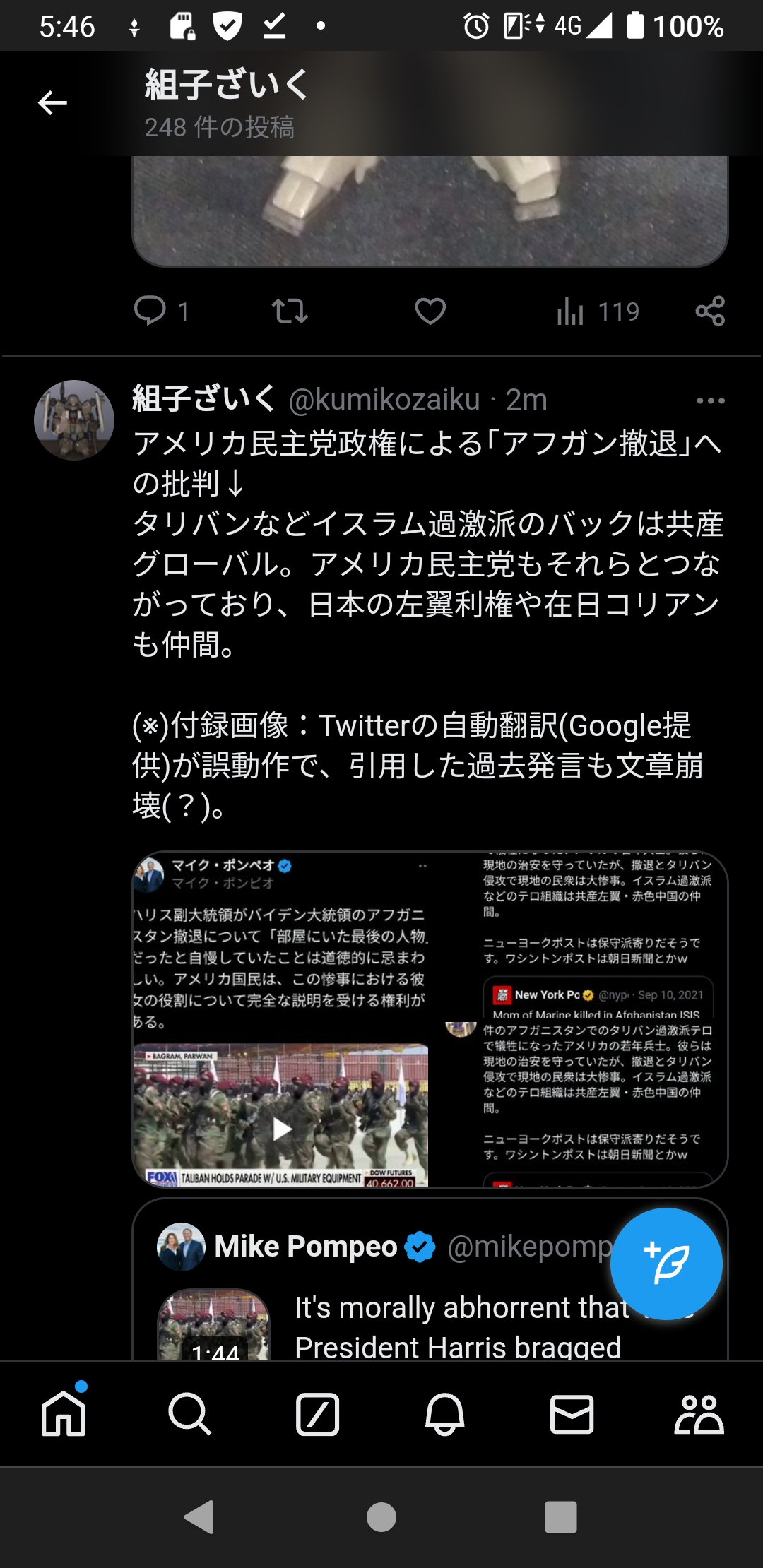The image size is (763, 1568).
Task: Tap the back arrow in the header
Action: 52,103
